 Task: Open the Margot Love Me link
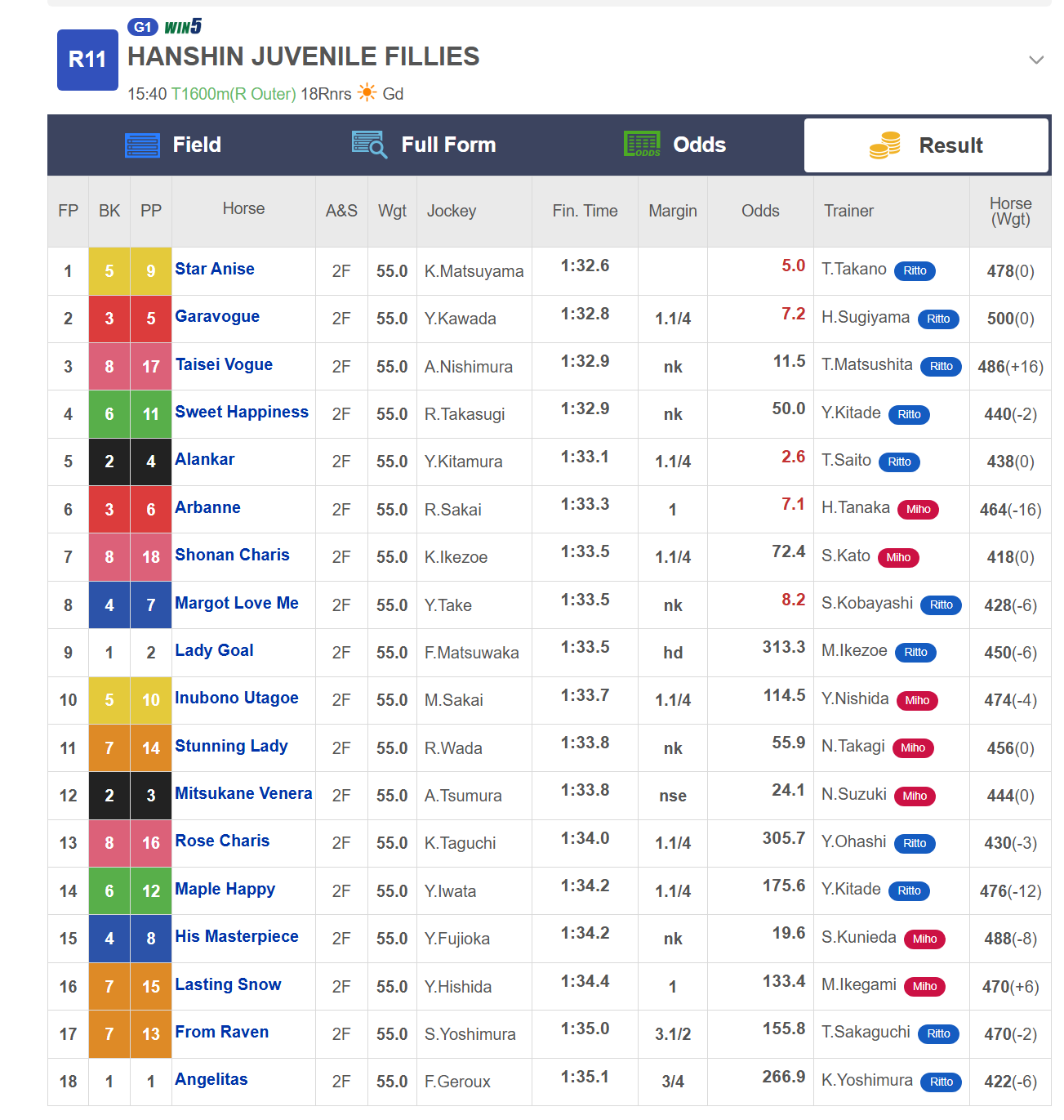click(x=237, y=603)
